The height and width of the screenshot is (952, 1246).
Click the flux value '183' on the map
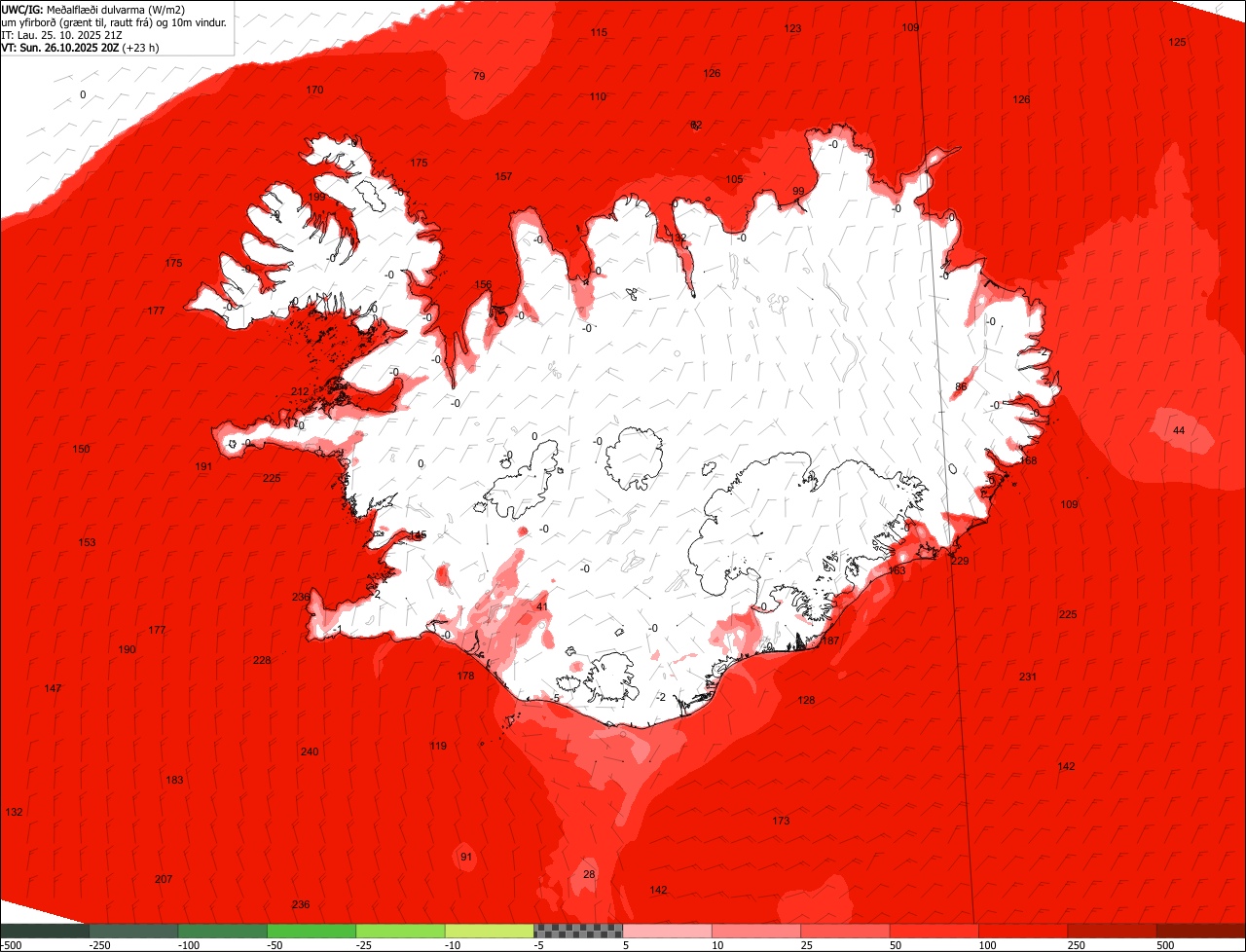click(174, 780)
